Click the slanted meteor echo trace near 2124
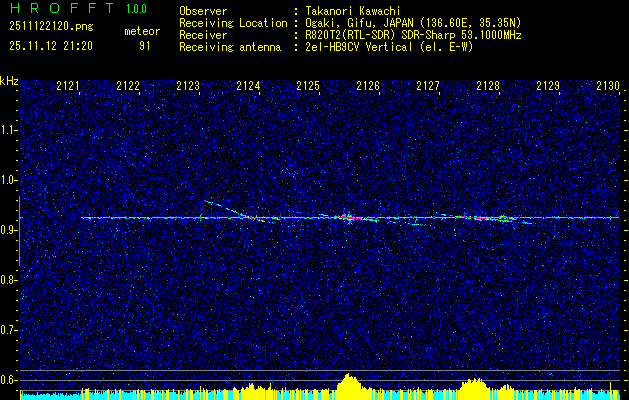The image size is (629, 400). click(232, 209)
